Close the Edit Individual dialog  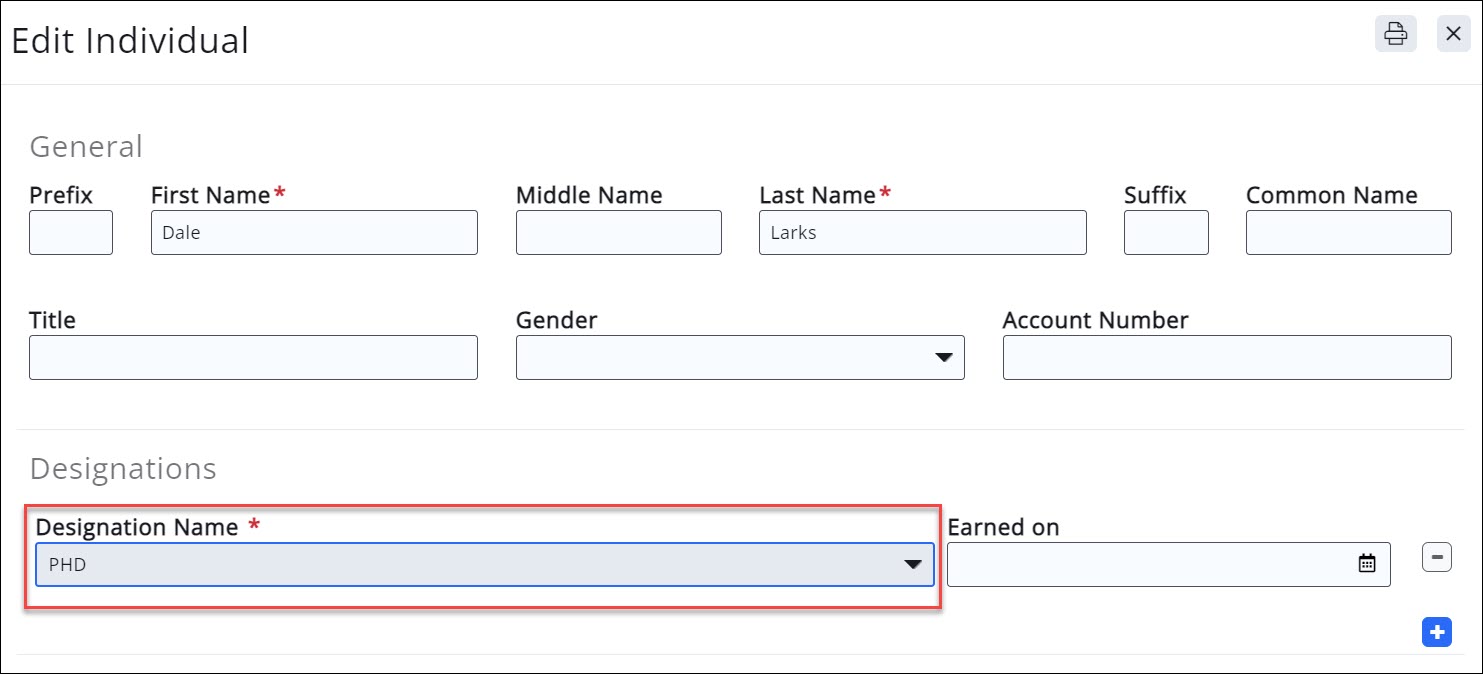(1453, 34)
